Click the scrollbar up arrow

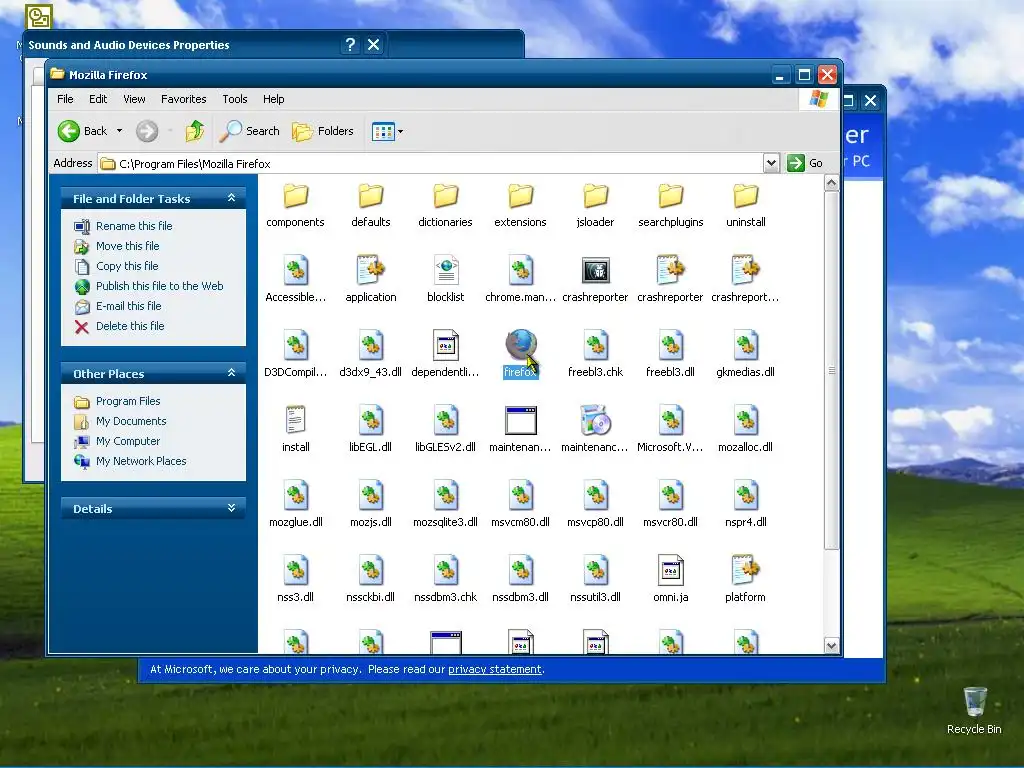(831, 183)
